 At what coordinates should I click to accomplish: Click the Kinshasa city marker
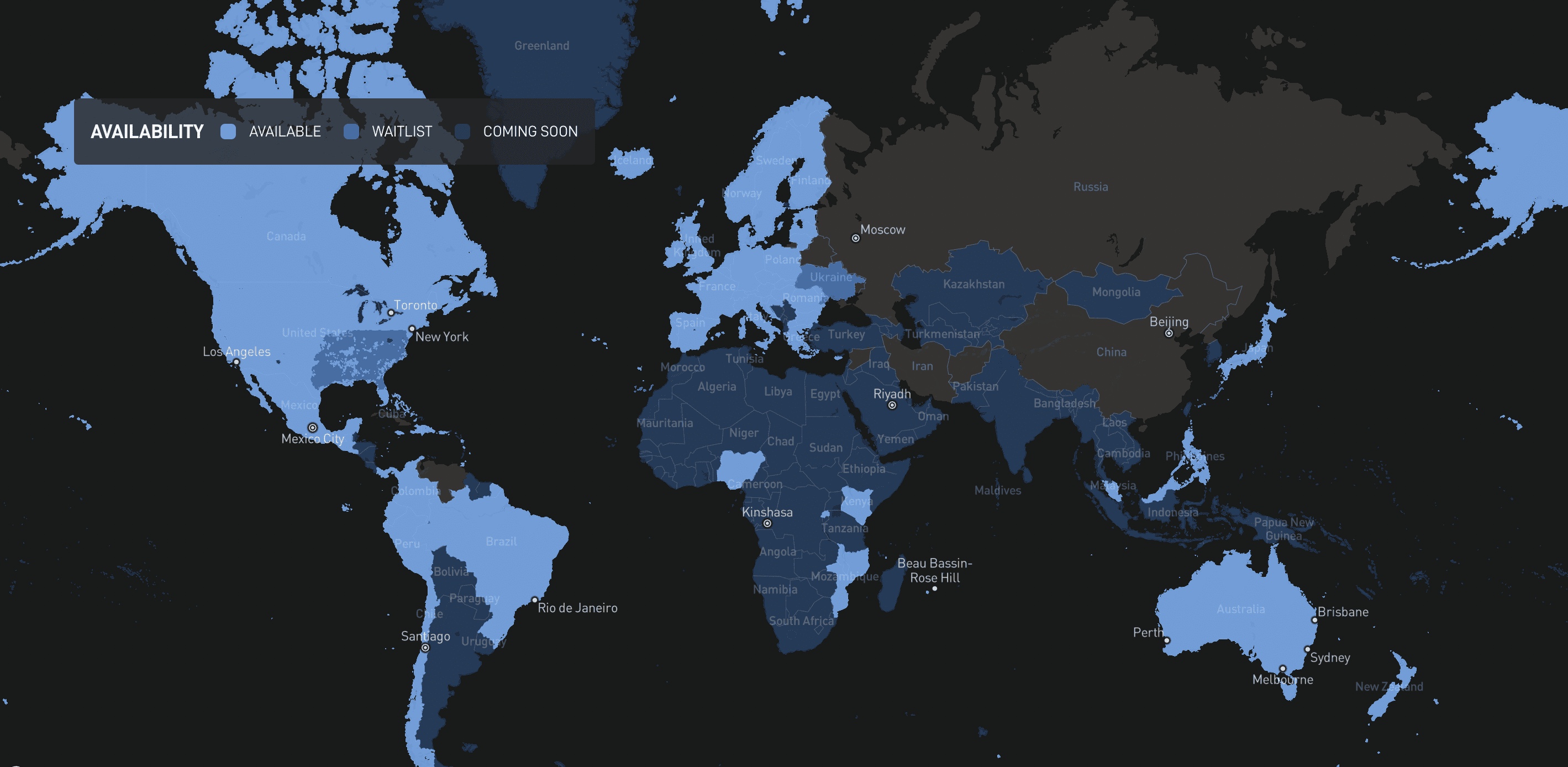click(x=767, y=523)
